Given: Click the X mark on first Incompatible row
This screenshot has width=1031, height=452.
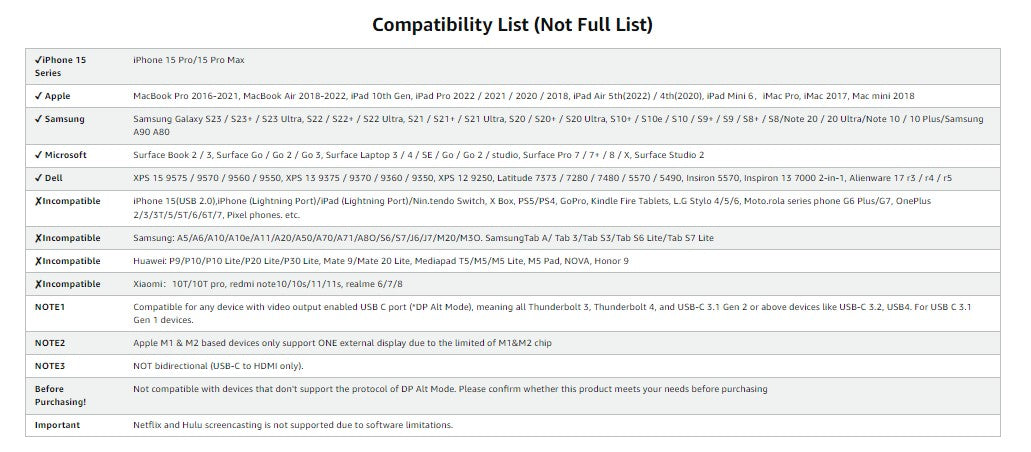Looking at the screenshot, I should click(x=38, y=201).
